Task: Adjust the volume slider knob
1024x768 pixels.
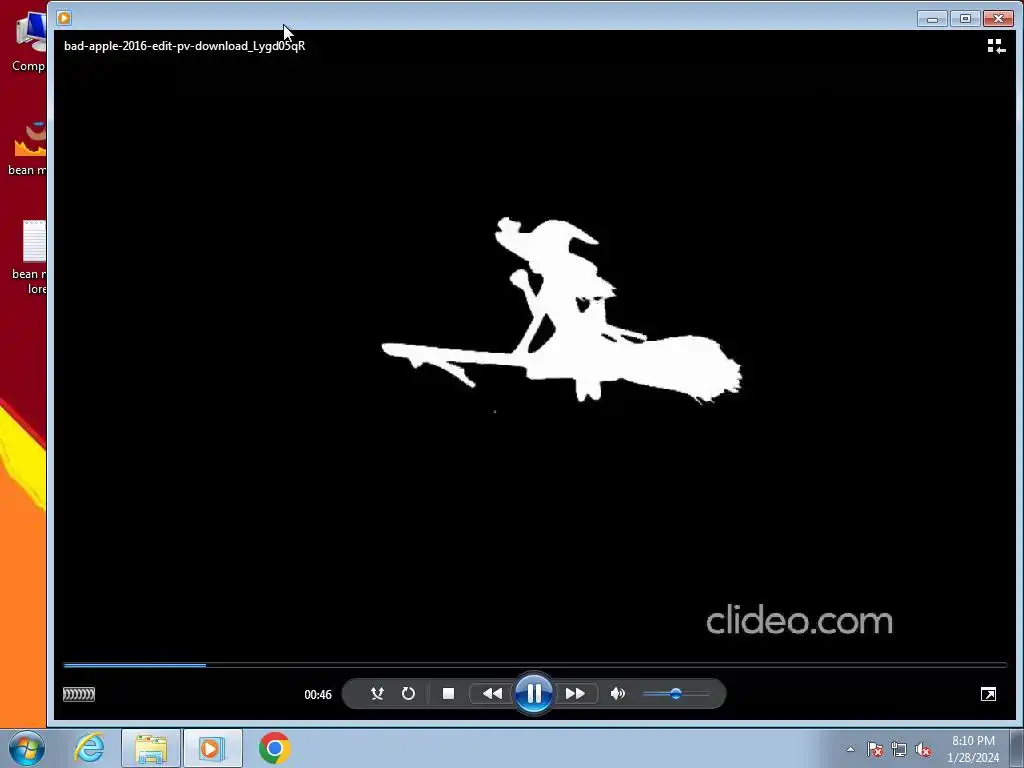Action: tap(676, 694)
